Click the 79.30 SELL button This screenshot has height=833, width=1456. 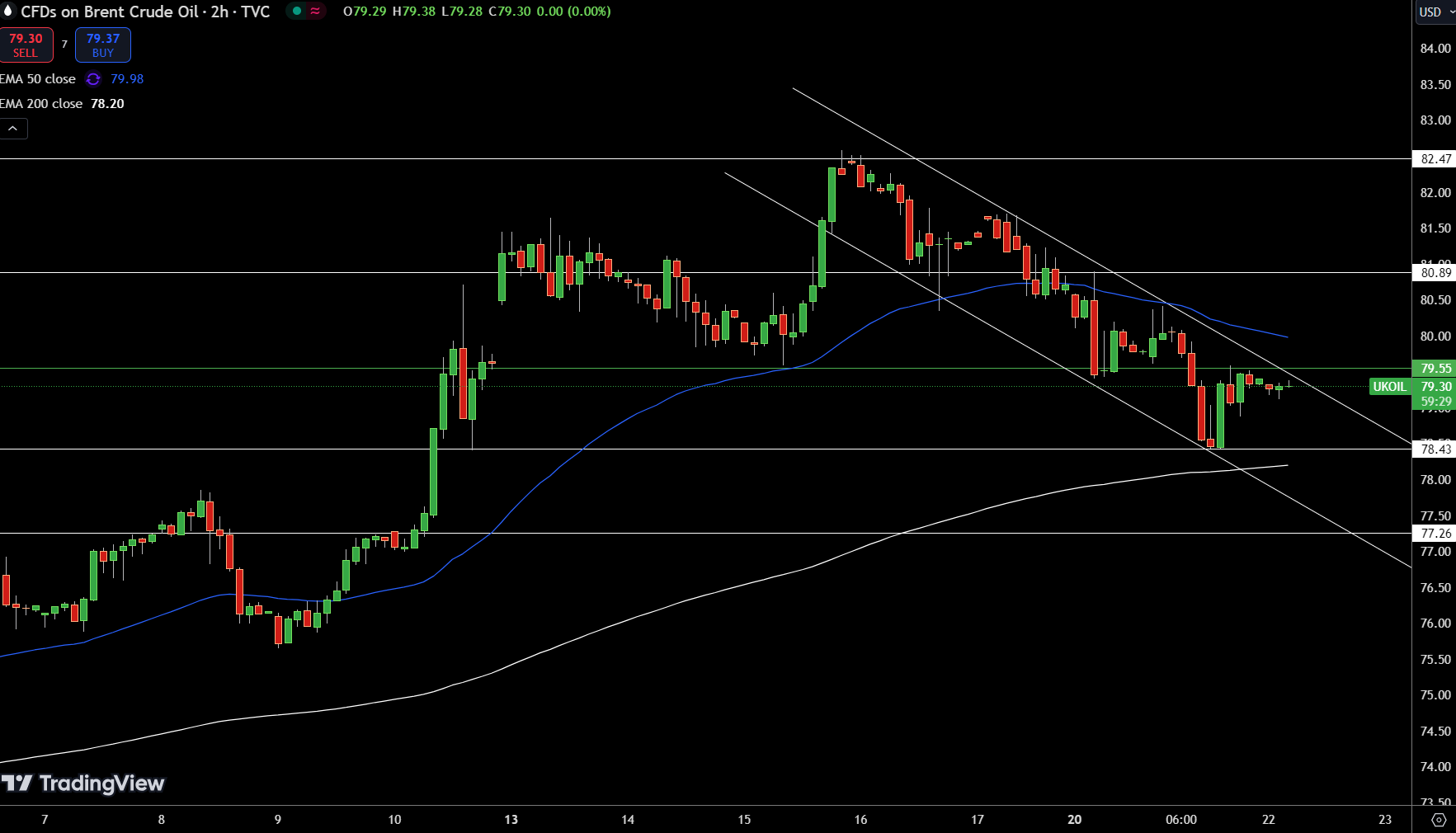[x=26, y=45]
